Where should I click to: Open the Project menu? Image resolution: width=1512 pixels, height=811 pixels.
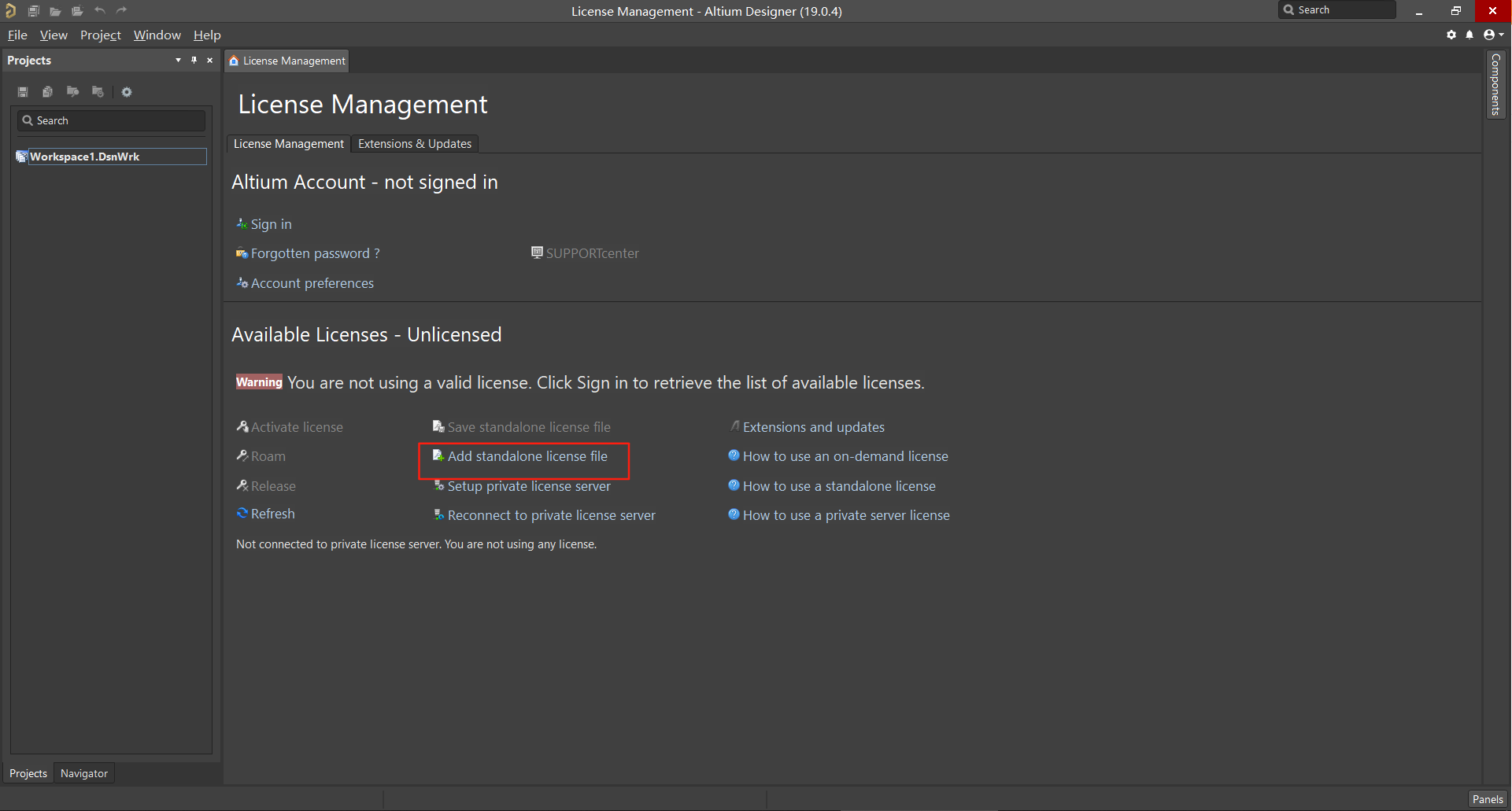[x=101, y=35]
